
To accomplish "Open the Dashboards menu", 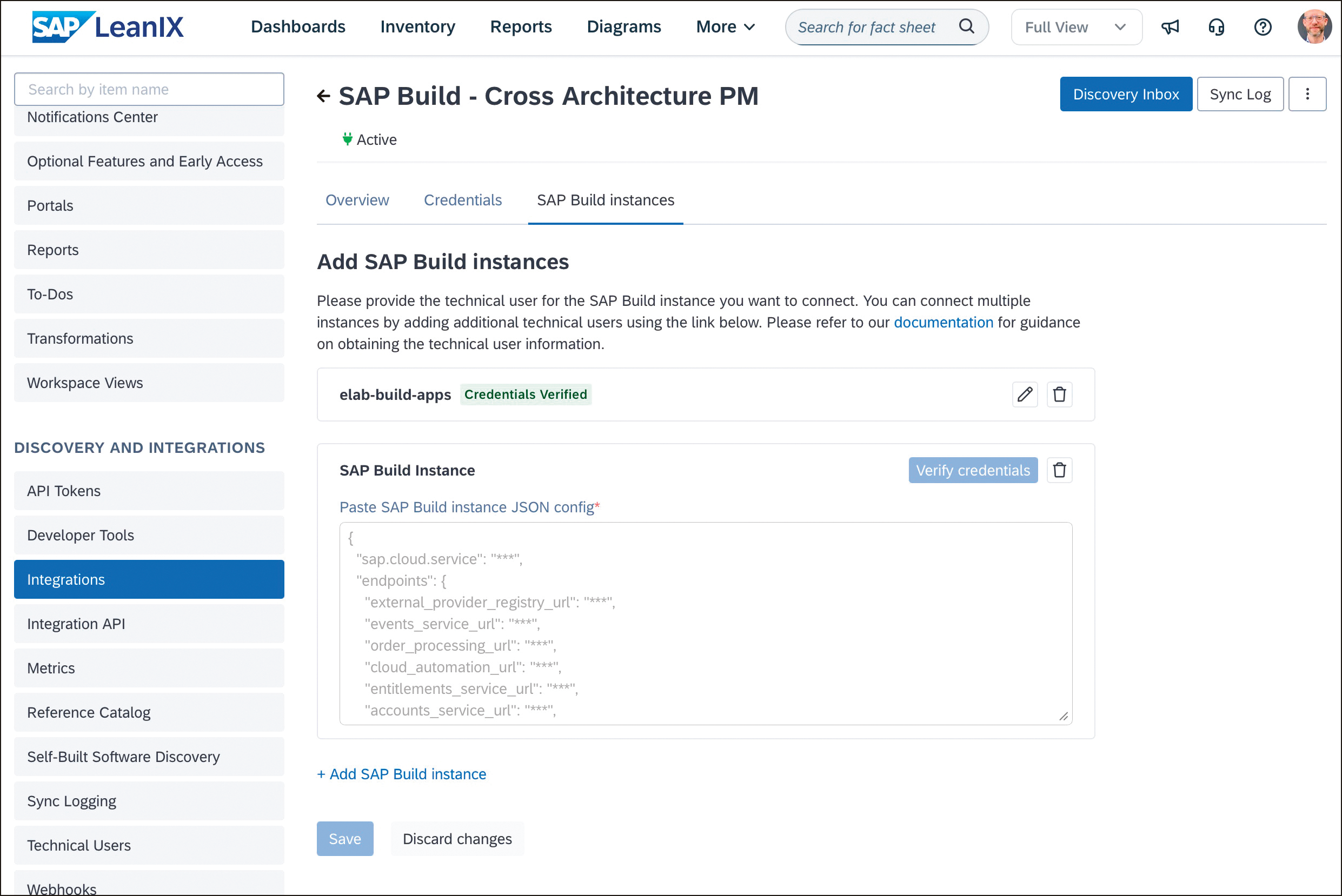I will pos(298,27).
